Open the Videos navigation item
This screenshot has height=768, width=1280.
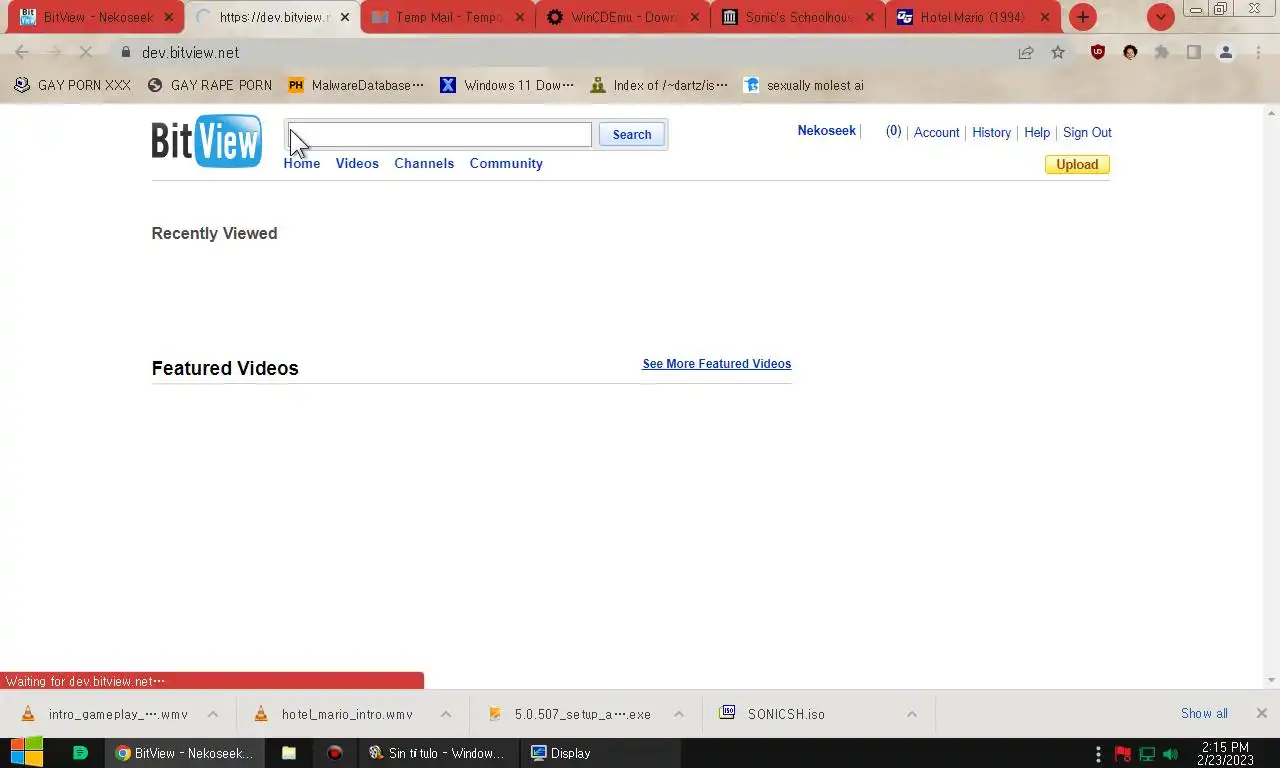(357, 163)
